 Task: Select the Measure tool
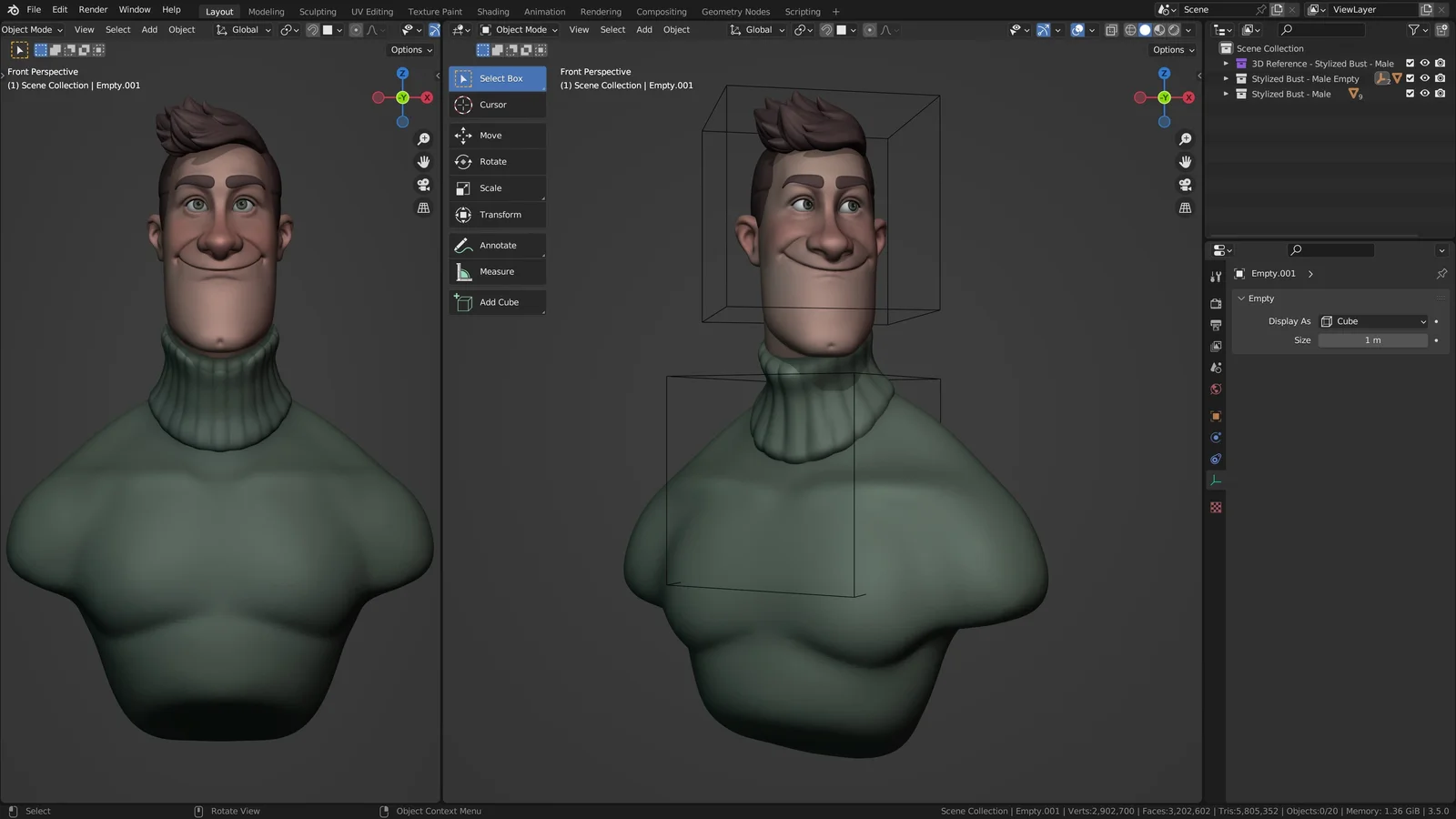tap(497, 271)
